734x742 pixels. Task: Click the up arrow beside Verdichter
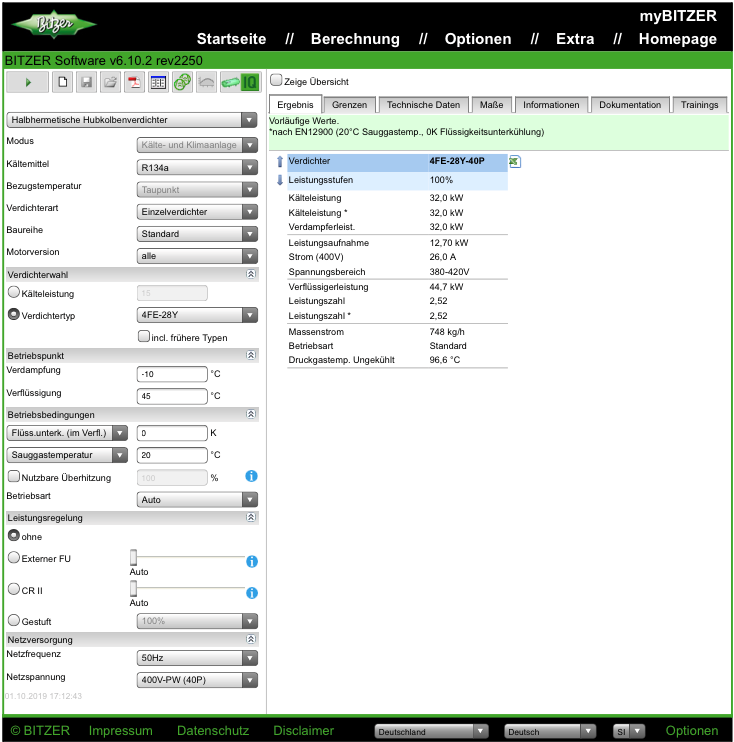point(280,161)
